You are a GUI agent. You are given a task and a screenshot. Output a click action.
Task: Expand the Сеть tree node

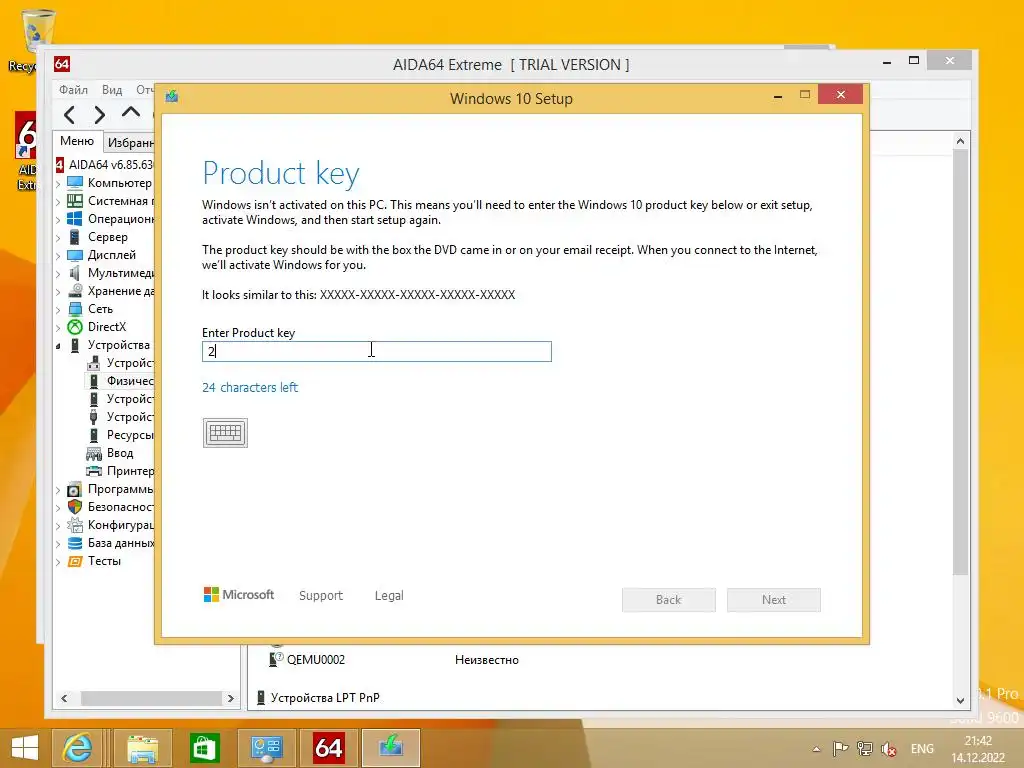[58, 310]
